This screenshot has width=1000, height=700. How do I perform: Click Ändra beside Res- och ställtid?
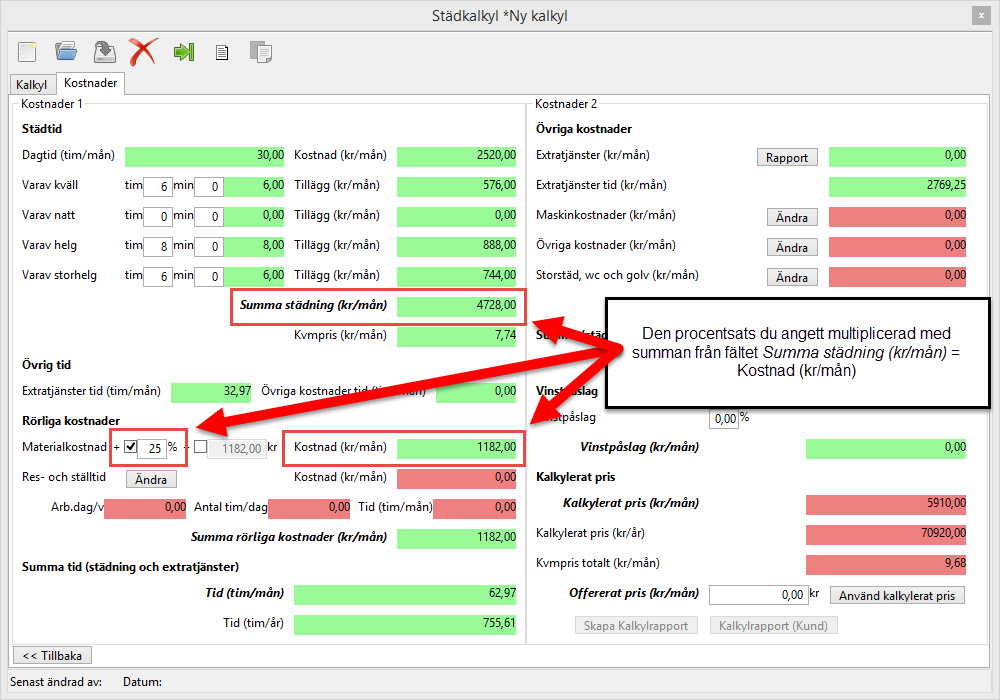coord(151,479)
